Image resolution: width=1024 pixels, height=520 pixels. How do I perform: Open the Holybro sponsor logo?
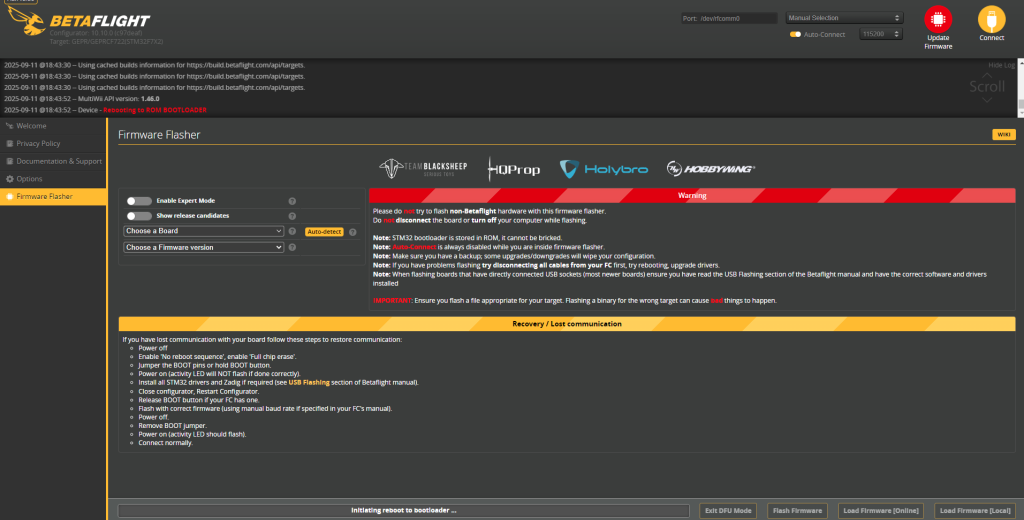[603, 169]
